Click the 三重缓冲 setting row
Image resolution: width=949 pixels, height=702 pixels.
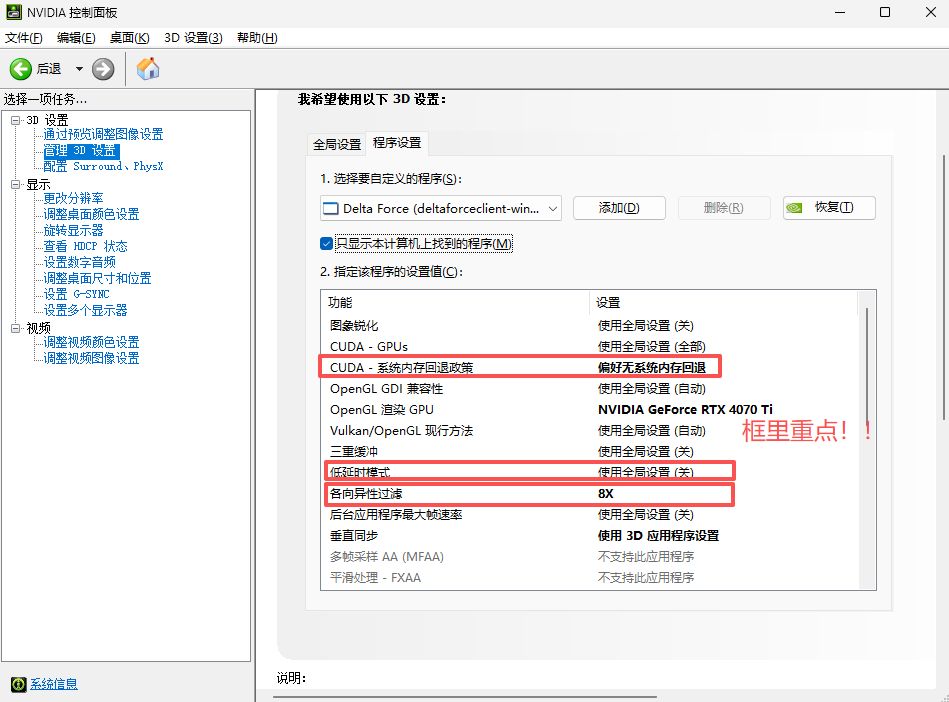click(x=590, y=451)
